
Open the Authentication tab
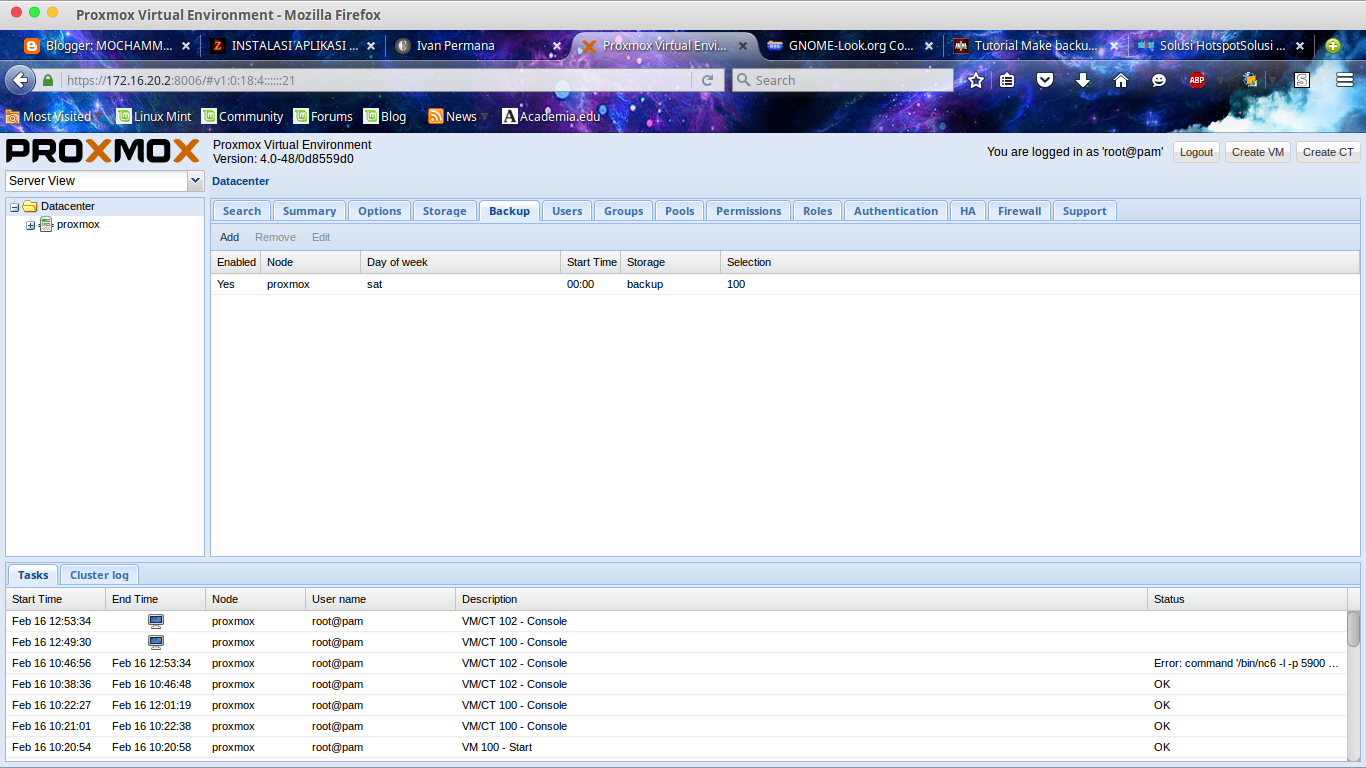coord(896,211)
